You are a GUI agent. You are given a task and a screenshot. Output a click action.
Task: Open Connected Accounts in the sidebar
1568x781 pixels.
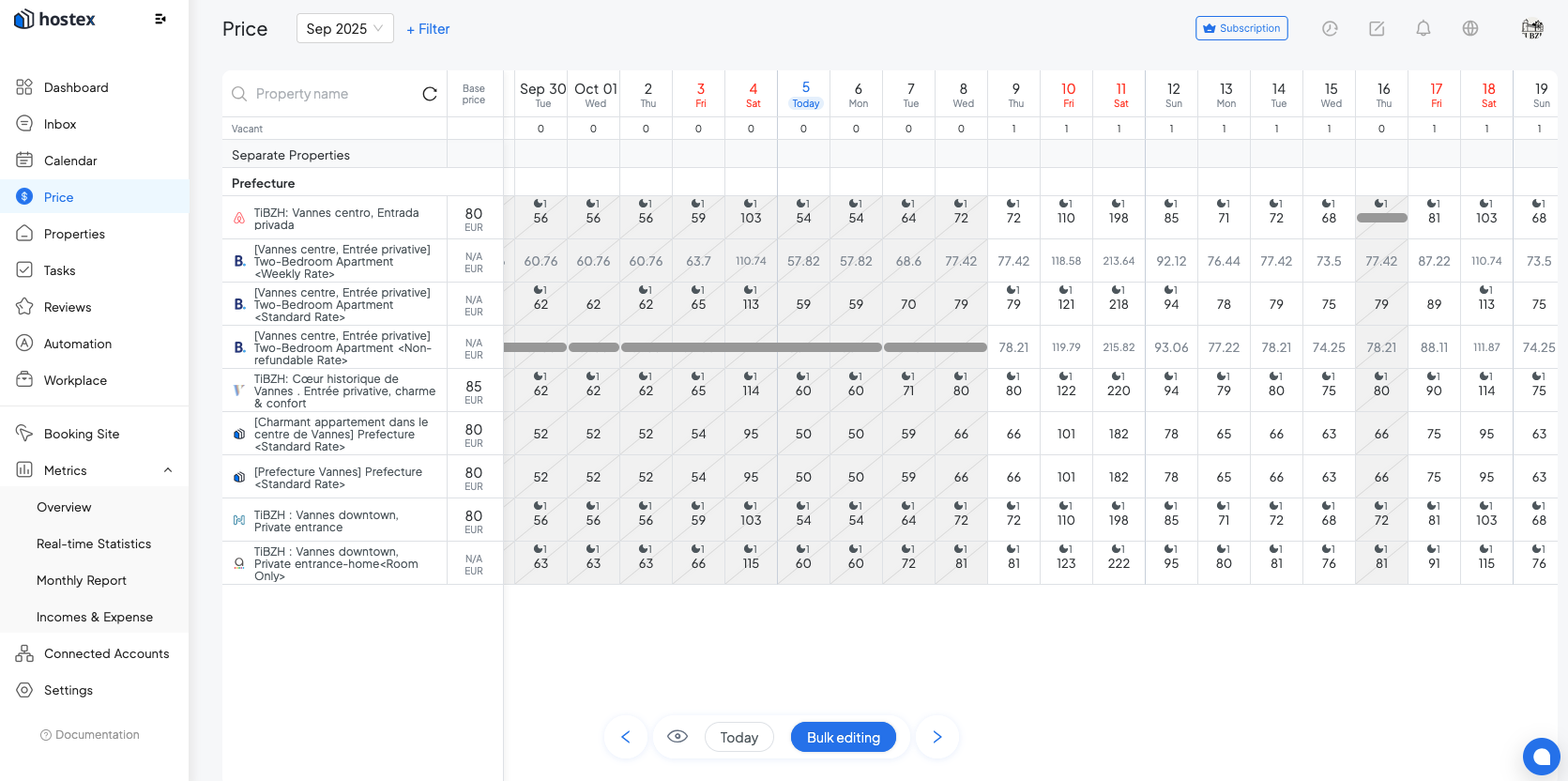(x=106, y=653)
